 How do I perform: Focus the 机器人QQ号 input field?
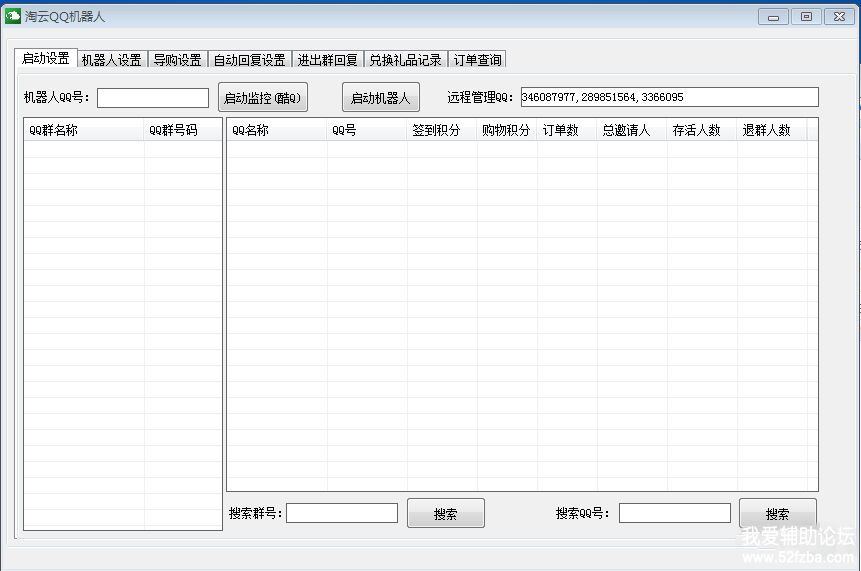pos(153,98)
